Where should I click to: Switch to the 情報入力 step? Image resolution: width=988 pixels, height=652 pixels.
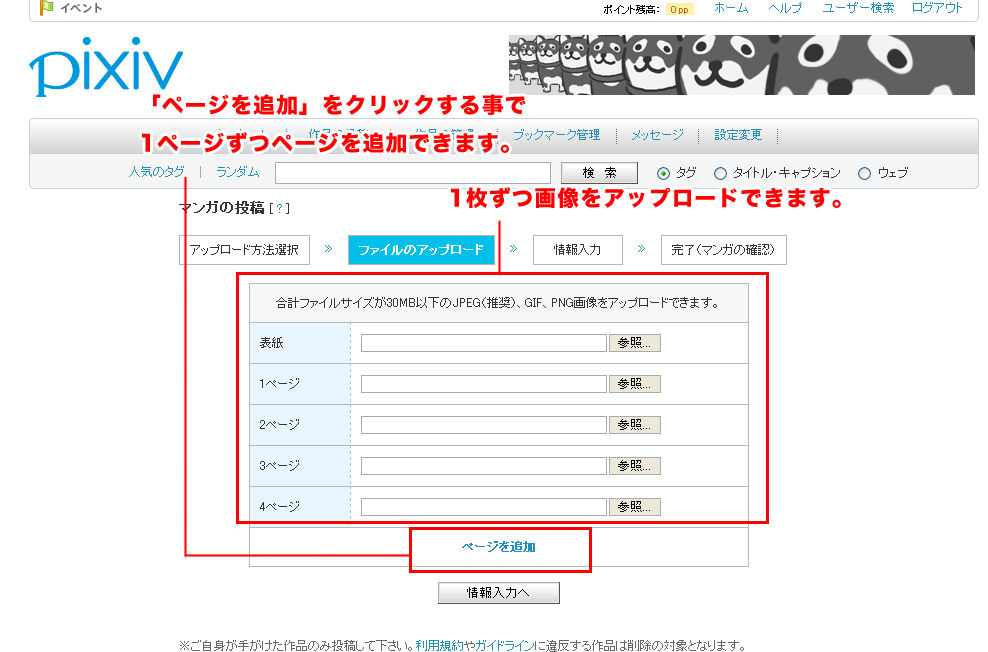pyautogui.click(x=577, y=250)
